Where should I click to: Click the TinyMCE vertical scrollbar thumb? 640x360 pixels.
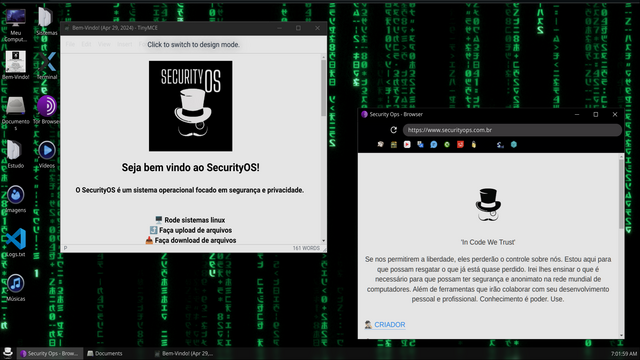(323, 88)
